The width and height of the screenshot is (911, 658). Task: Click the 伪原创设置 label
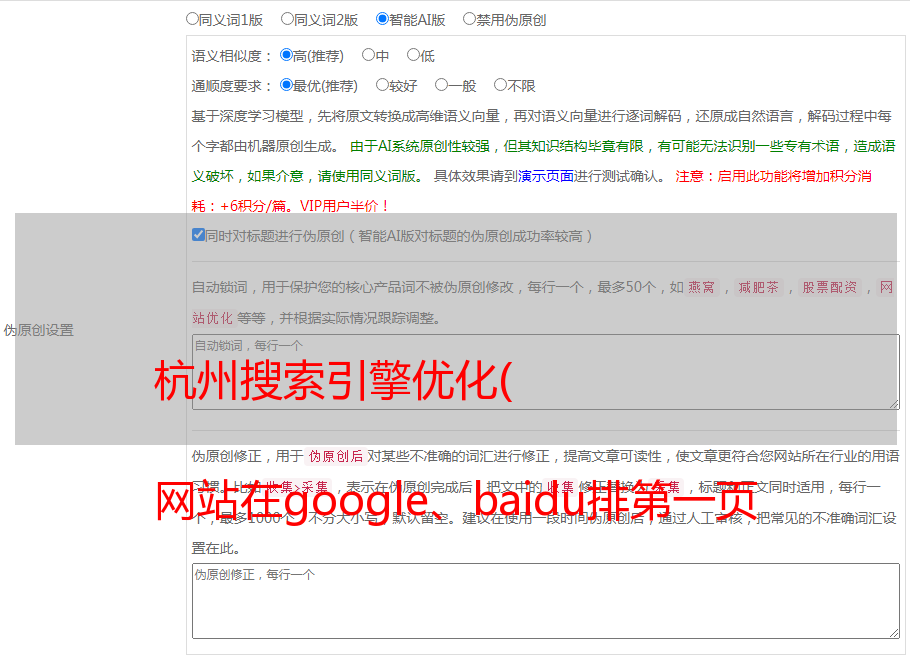(x=39, y=330)
